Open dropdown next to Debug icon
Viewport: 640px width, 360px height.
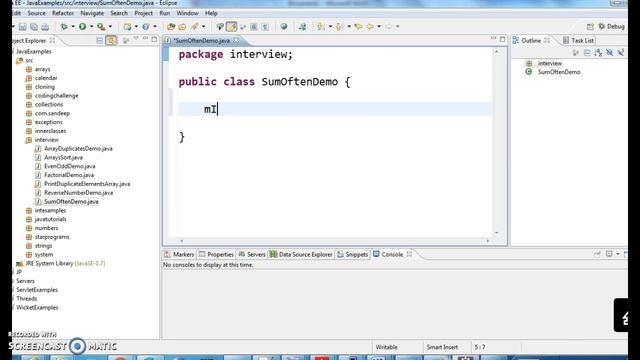73,27
